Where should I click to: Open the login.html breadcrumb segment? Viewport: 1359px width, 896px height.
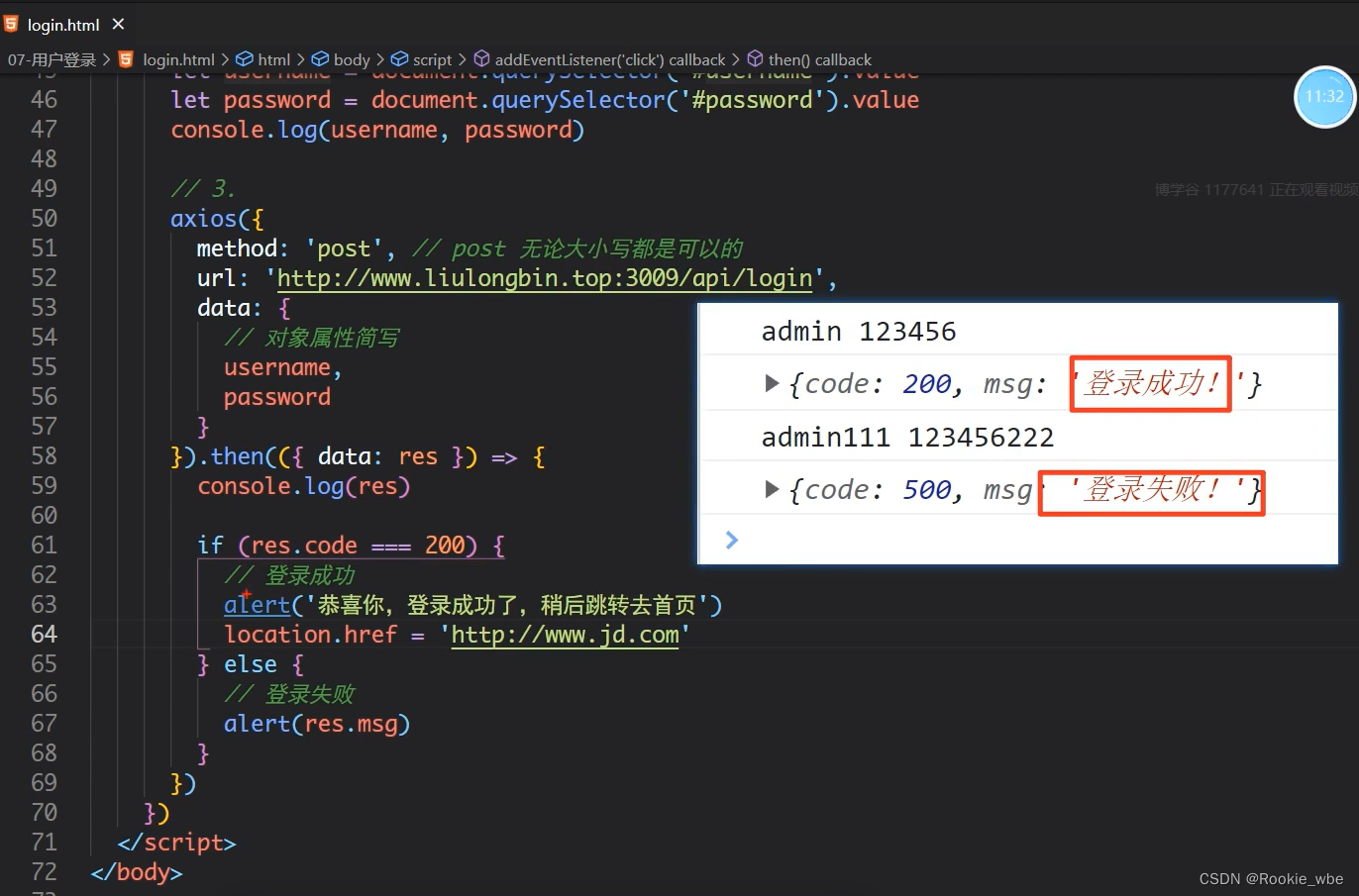pos(178,60)
